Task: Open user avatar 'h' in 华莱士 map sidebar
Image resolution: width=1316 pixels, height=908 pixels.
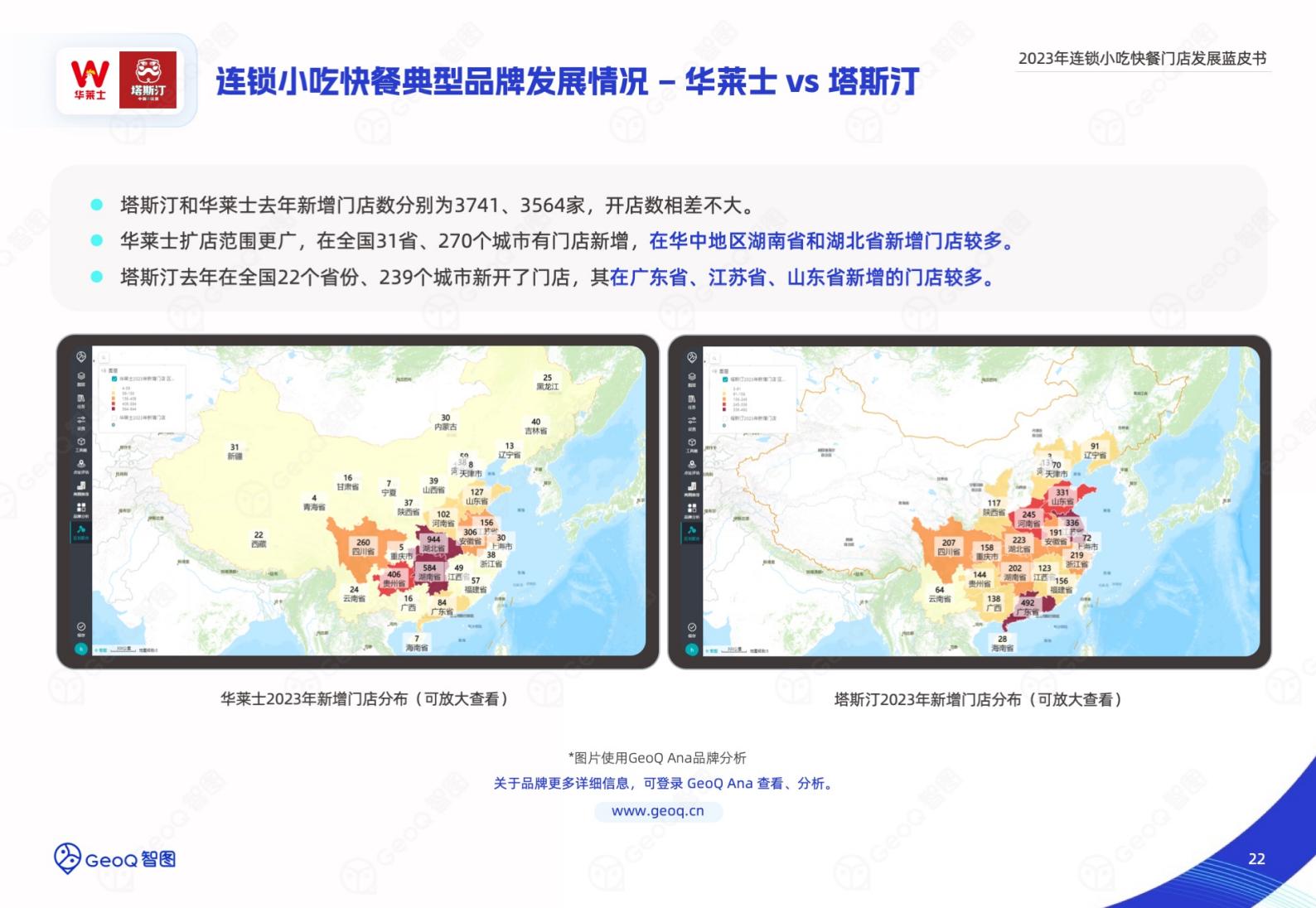Action: pyautogui.click(x=81, y=649)
